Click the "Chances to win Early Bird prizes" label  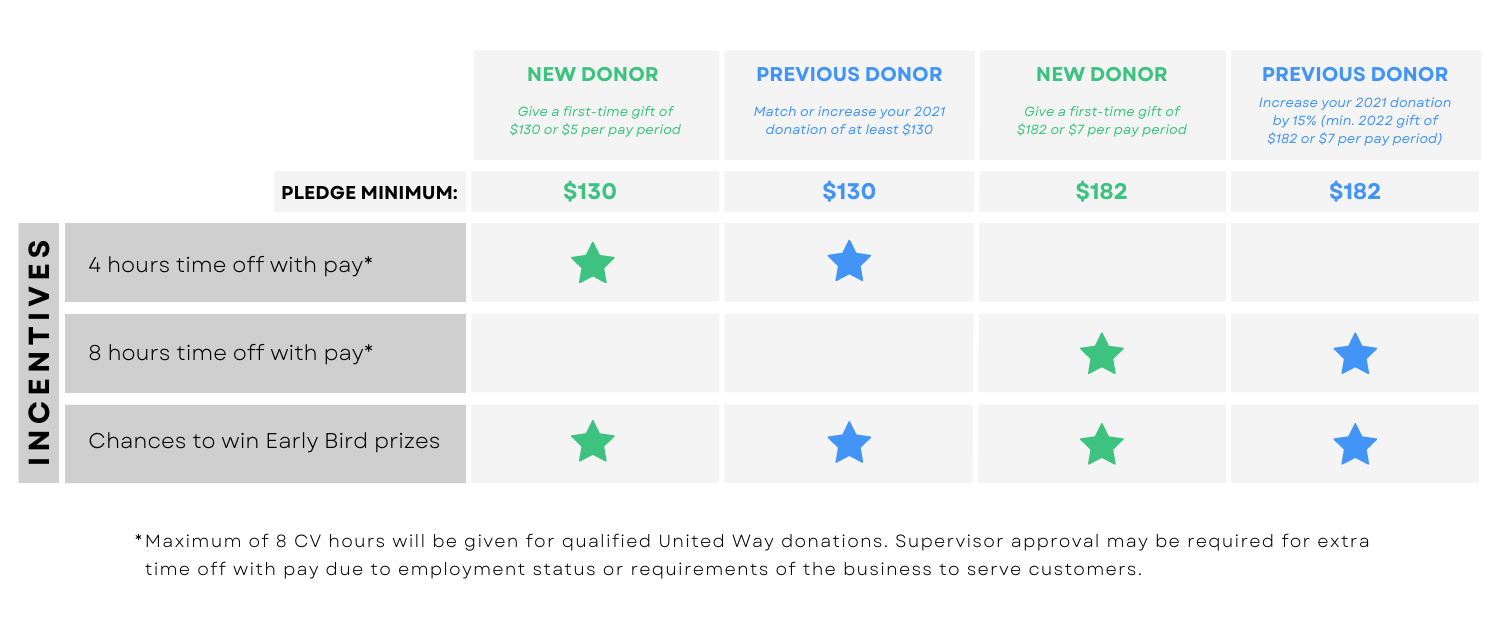[x=264, y=441]
